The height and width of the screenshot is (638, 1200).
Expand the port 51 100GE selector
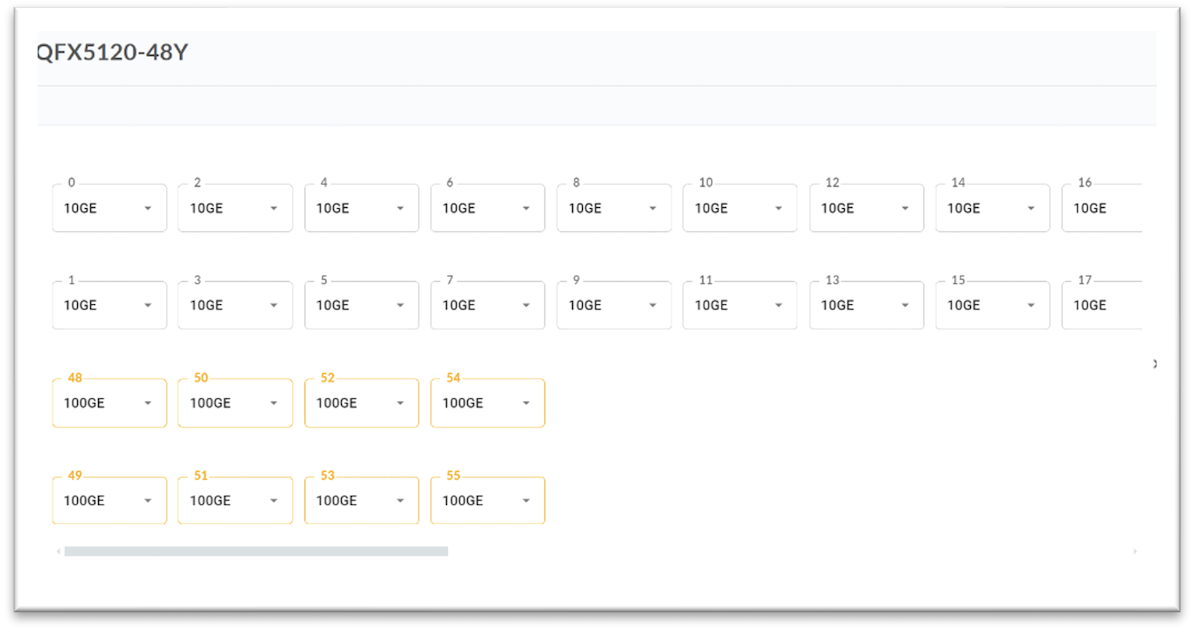[x=235, y=500]
